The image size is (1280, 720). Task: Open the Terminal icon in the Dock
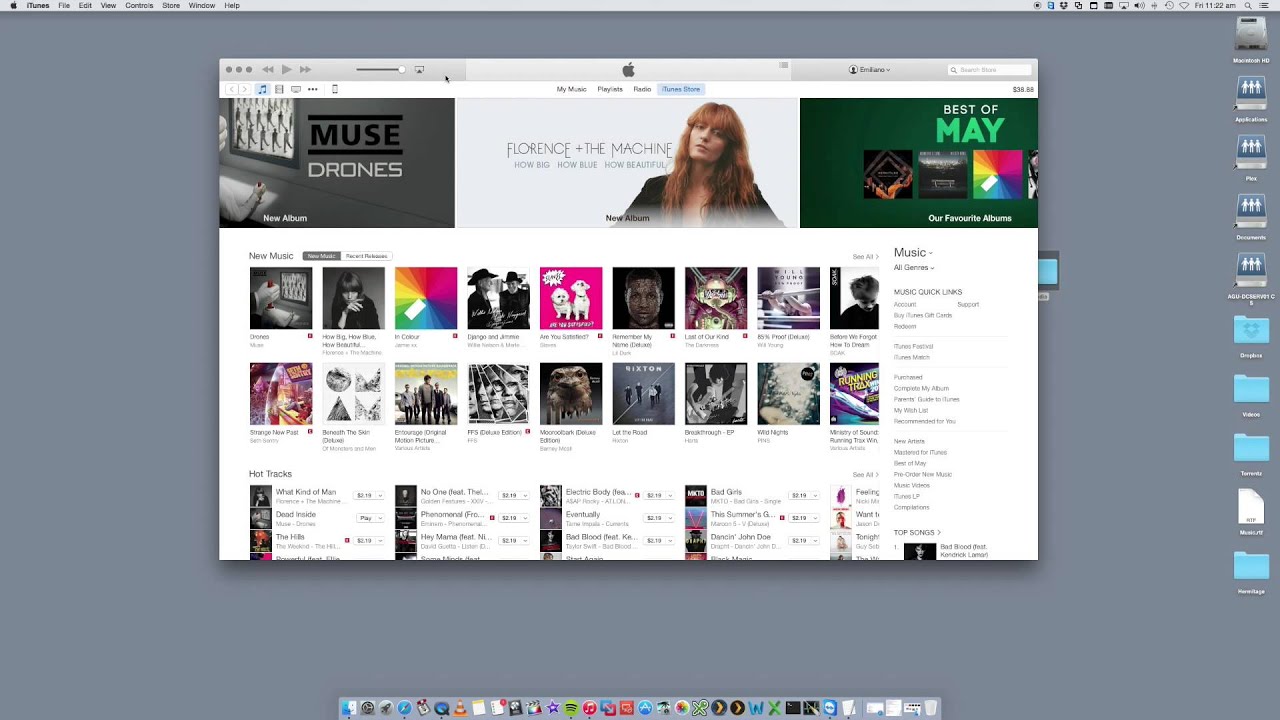[793, 708]
